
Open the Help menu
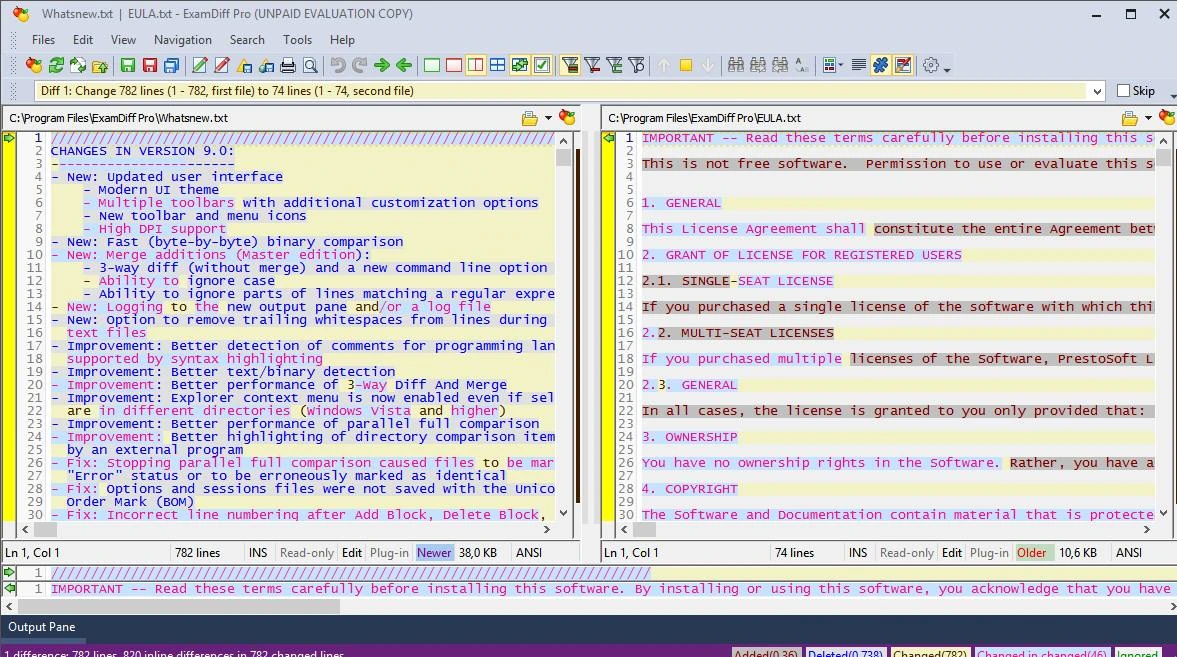pos(342,40)
